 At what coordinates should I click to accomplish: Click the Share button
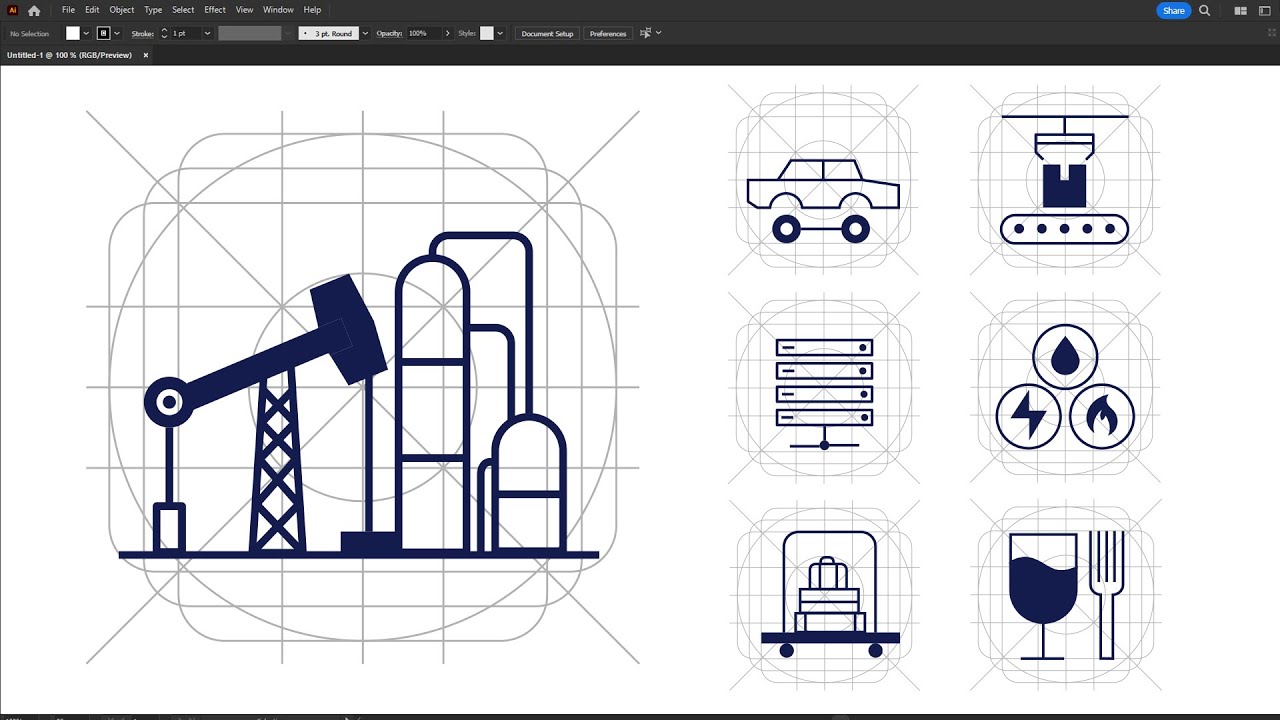[1174, 11]
